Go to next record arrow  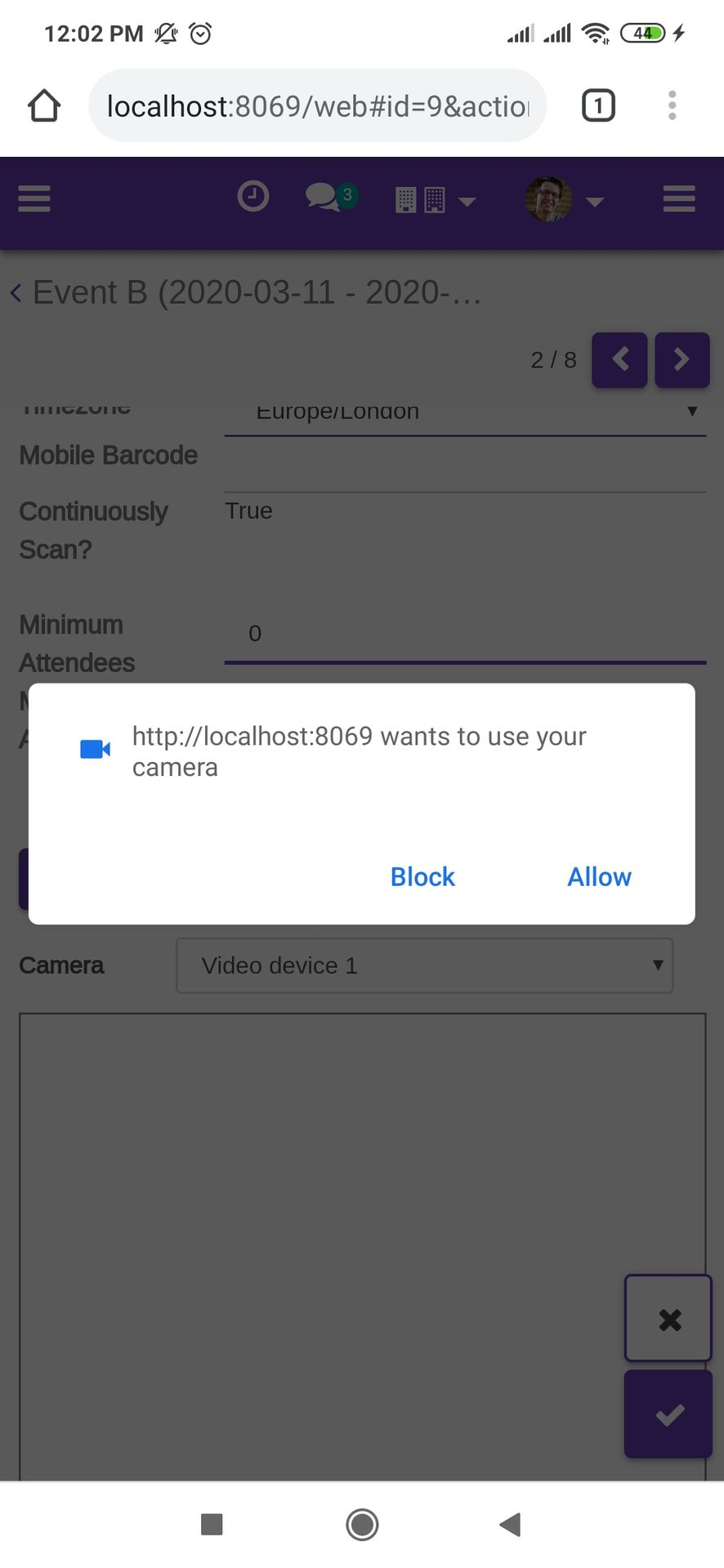pos(682,359)
